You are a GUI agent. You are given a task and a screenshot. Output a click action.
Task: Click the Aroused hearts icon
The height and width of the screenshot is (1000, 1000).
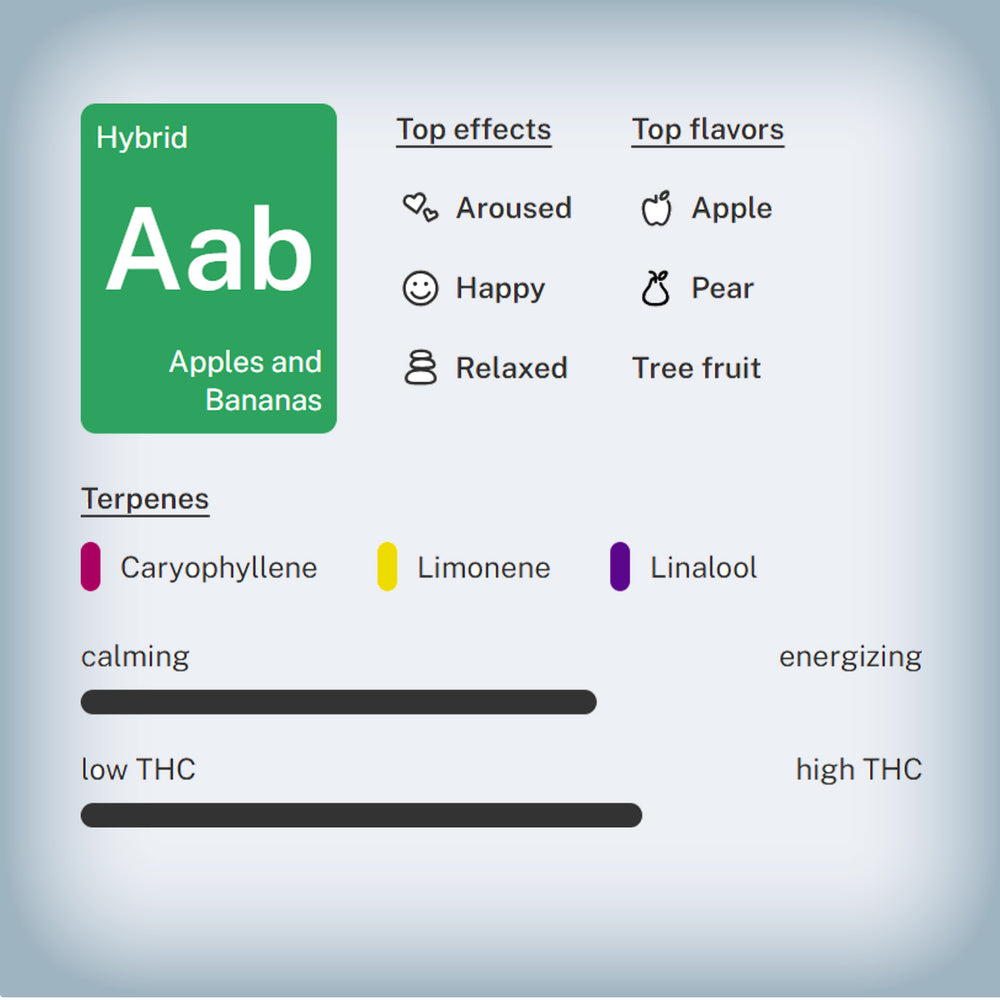[x=420, y=207]
